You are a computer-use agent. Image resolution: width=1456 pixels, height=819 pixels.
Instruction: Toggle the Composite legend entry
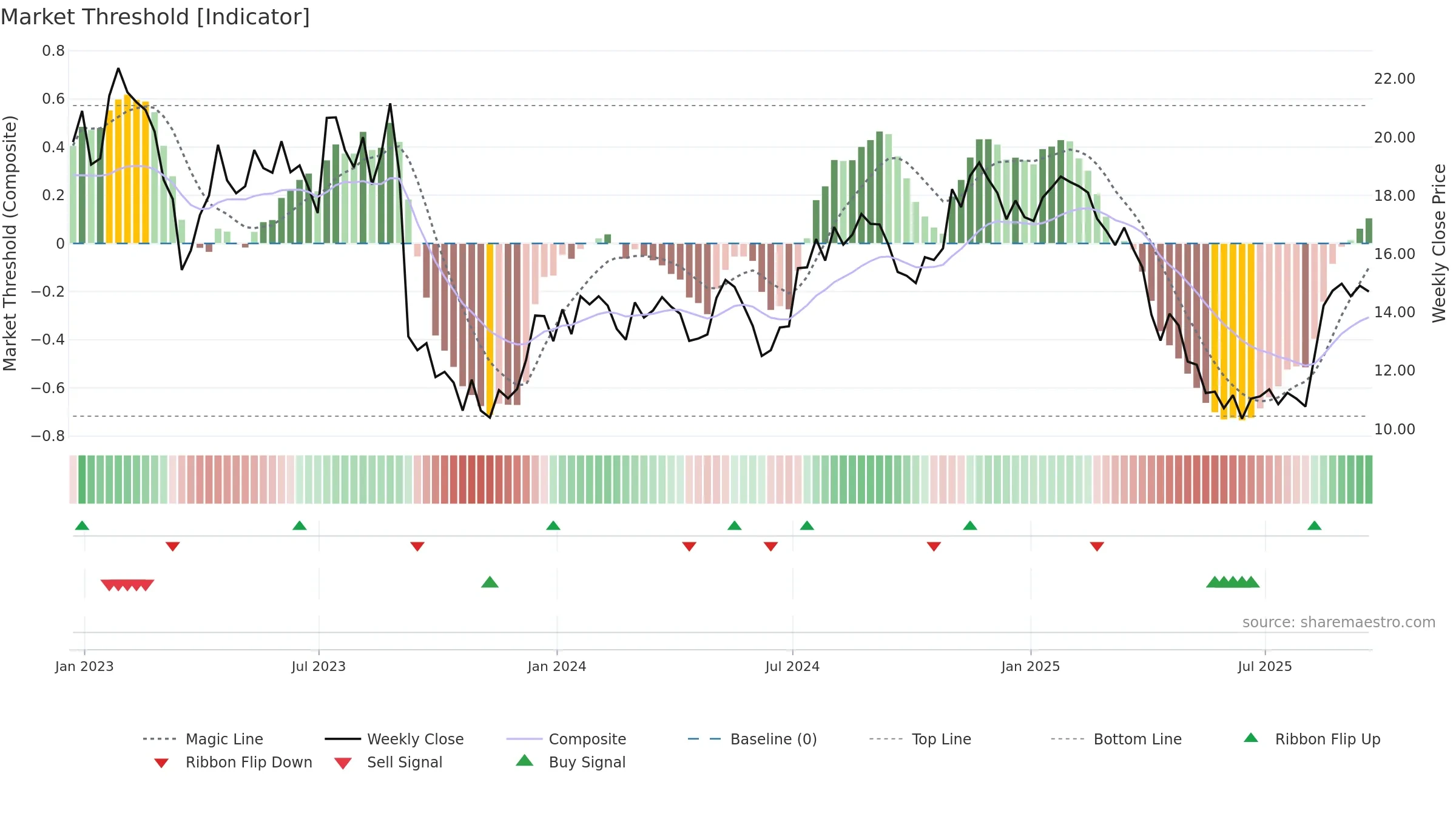tap(566, 739)
